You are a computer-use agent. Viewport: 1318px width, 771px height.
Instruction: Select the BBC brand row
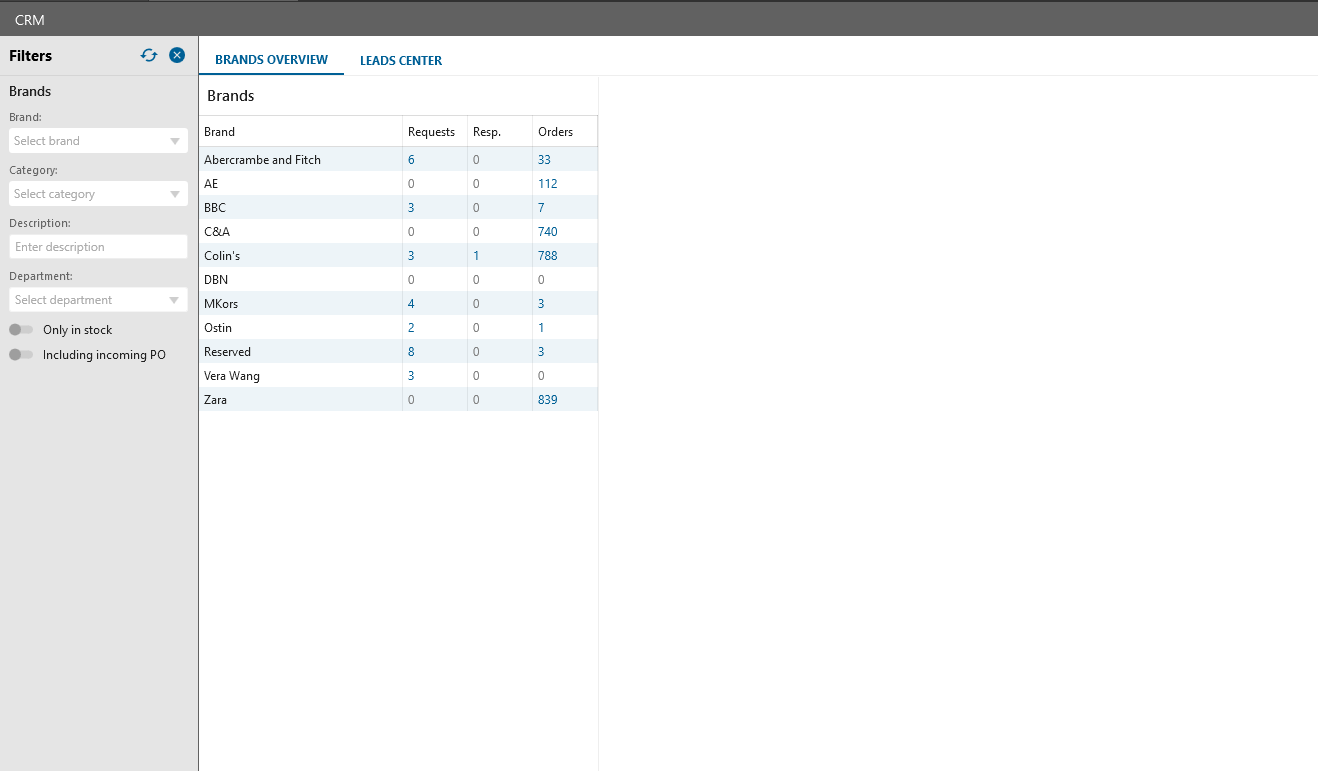[399, 208]
